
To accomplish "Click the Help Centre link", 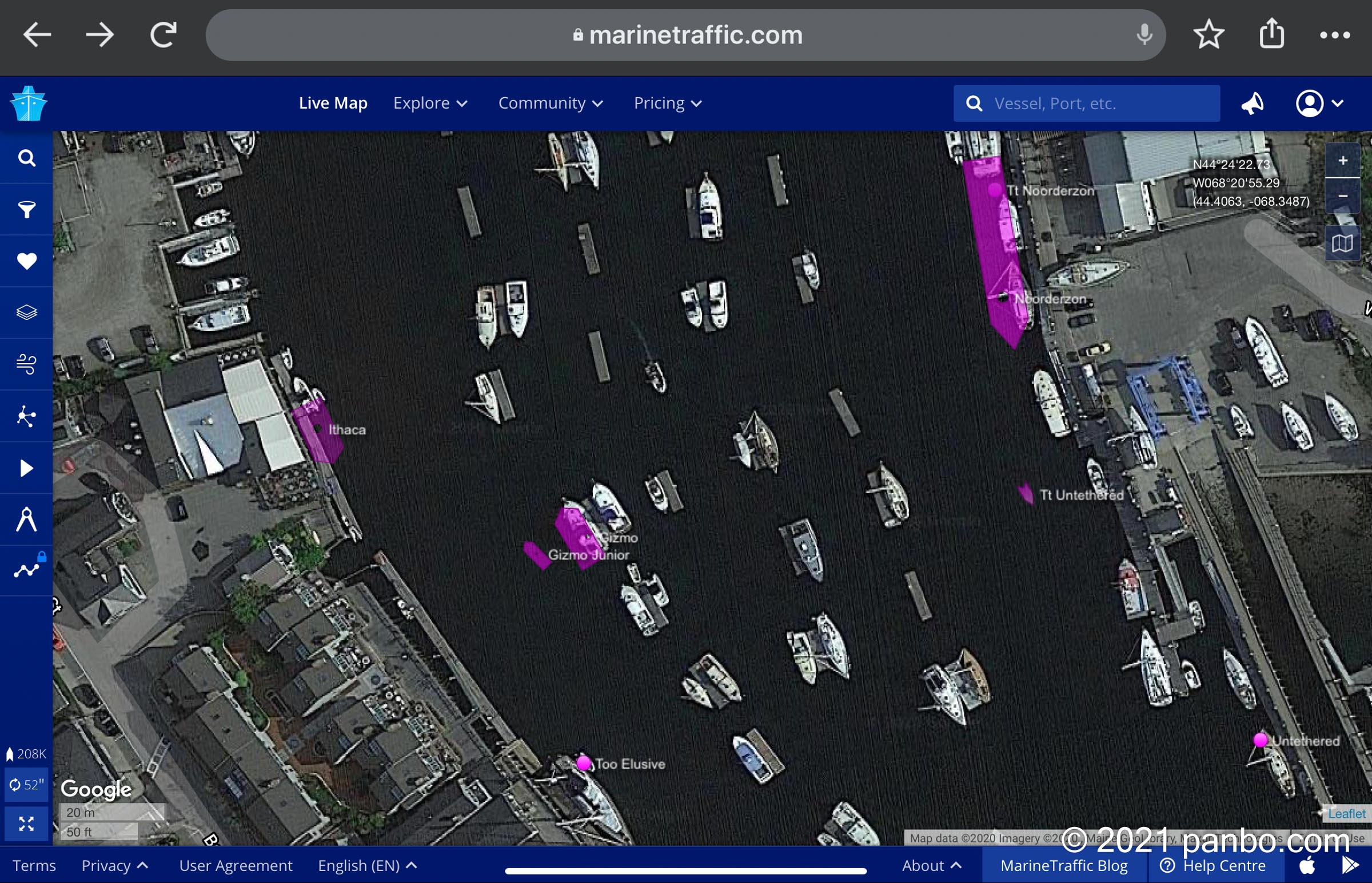I will click(x=1213, y=866).
